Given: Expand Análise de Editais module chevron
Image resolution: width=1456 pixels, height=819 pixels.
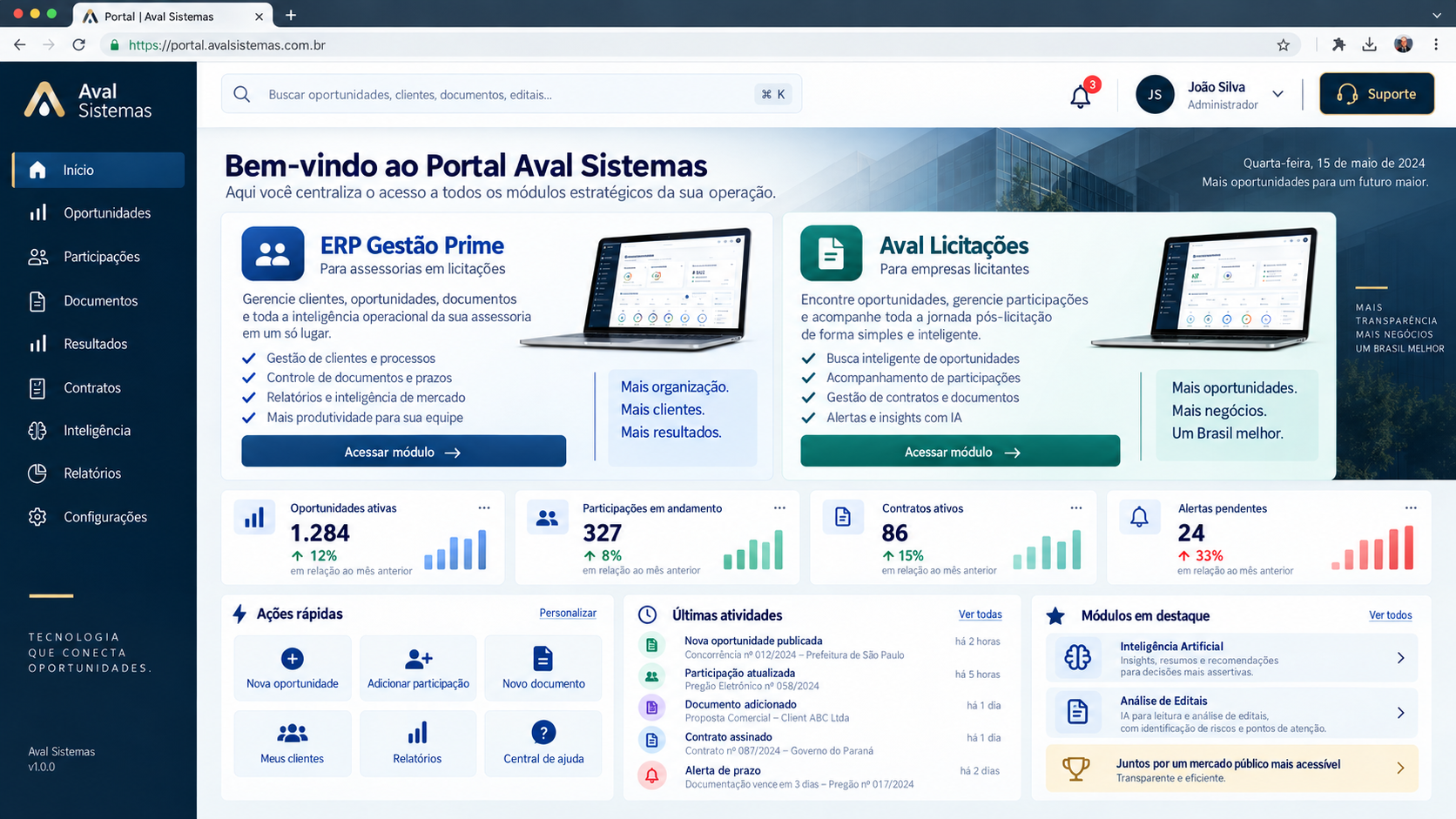Looking at the screenshot, I should coord(1400,713).
